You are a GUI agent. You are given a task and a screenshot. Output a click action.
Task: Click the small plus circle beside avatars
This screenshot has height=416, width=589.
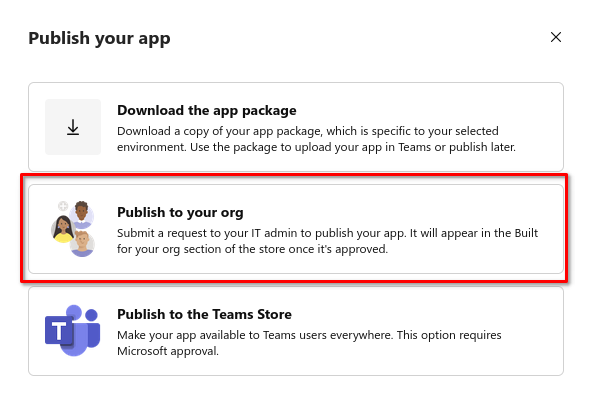pos(63,206)
